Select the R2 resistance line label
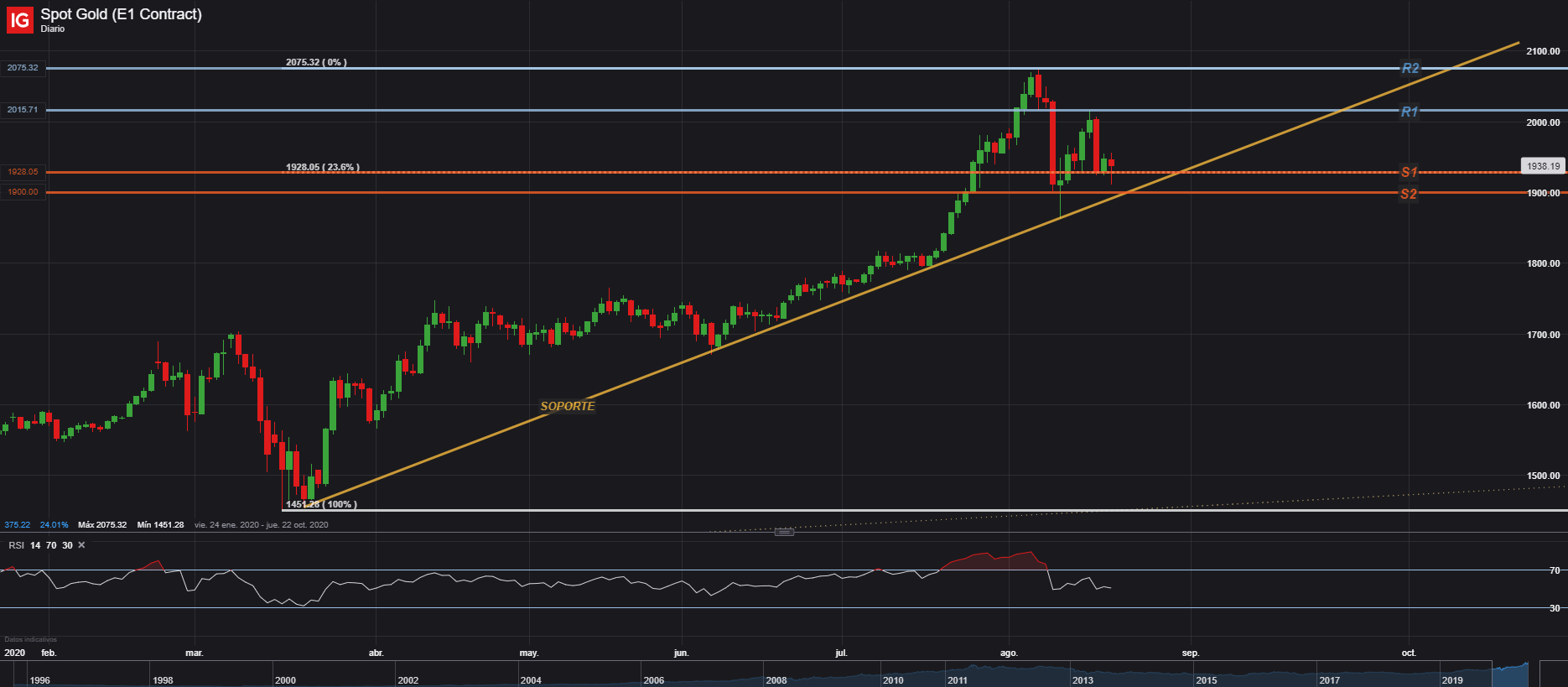This screenshot has height=687, width=1568. pos(1410,69)
